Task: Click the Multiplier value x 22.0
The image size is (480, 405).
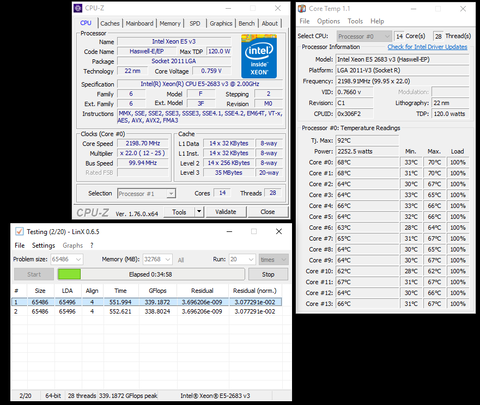Action: coord(143,153)
